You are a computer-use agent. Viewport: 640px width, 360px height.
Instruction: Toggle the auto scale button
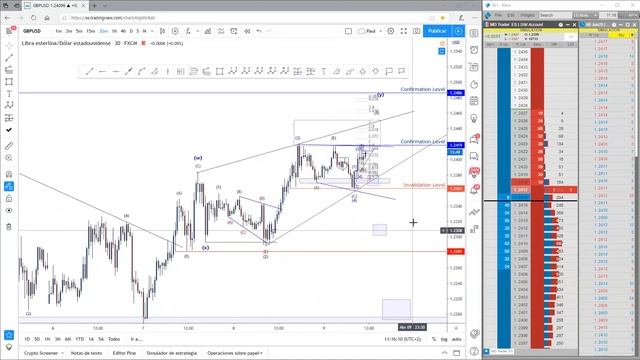tap(457, 339)
